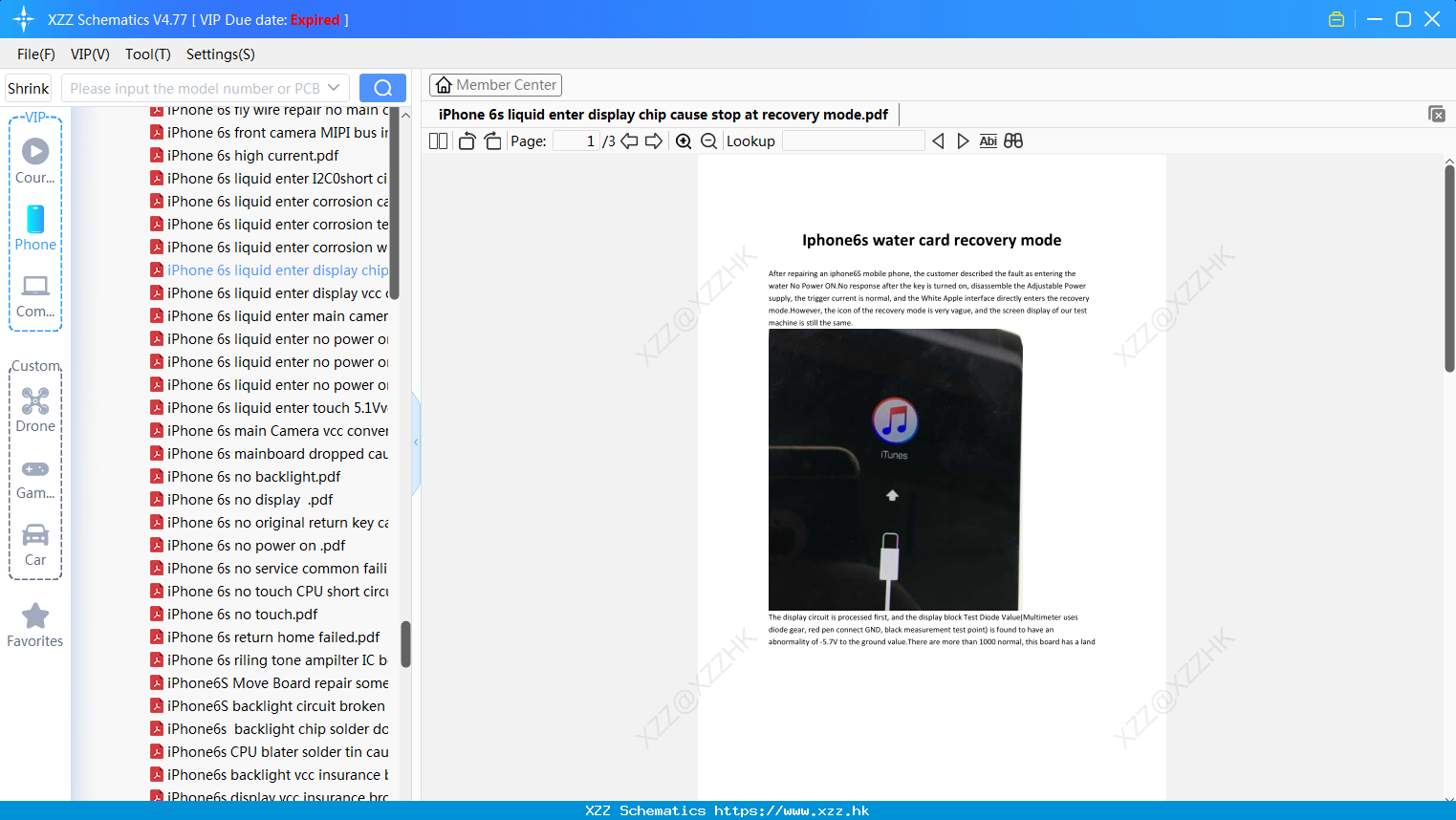Close the open PDF document tab
The image size is (1456, 820).
click(x=1436, y=114)
